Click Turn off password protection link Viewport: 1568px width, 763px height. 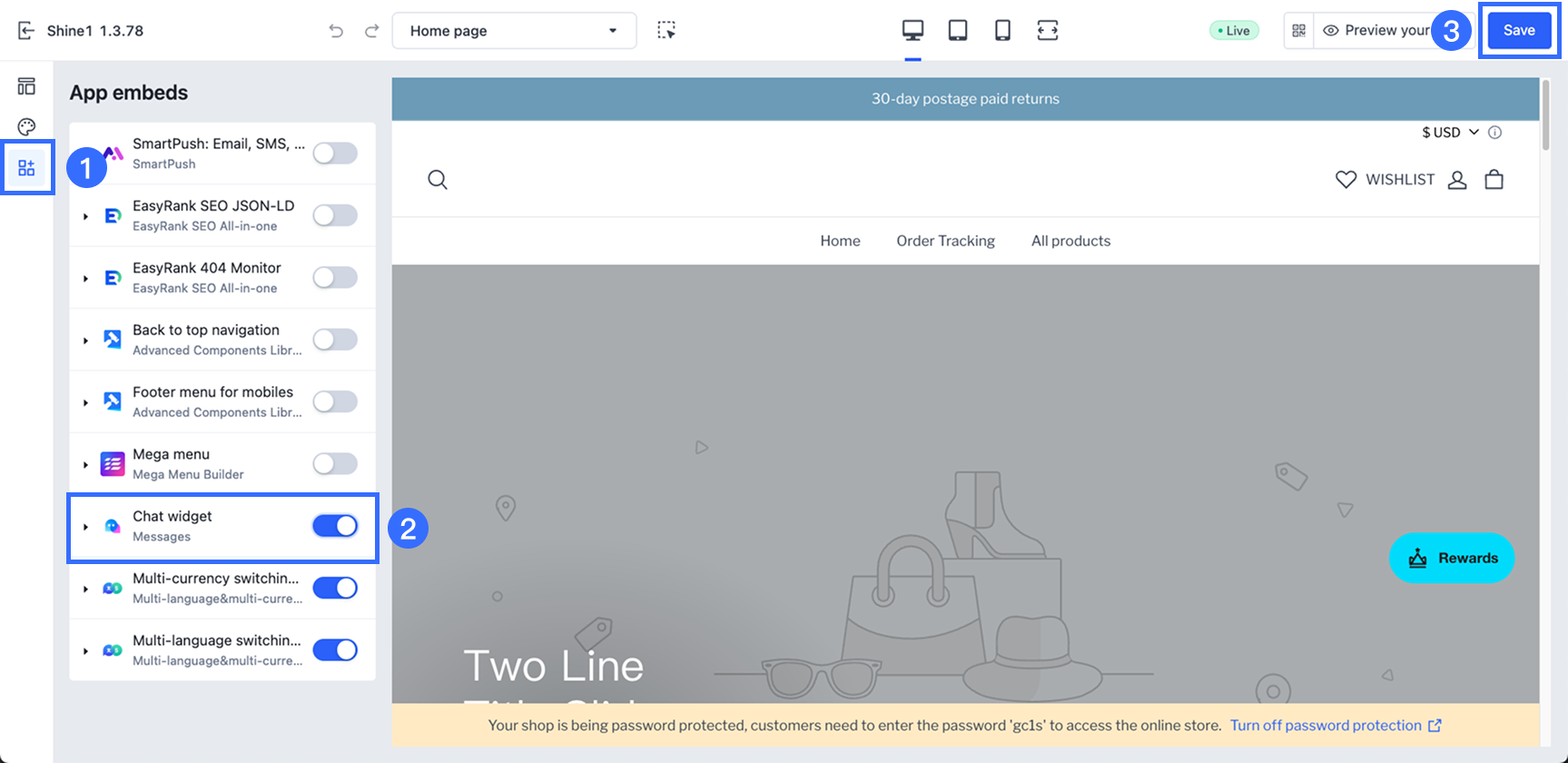pyautogui.click(x=1336, y=726)
